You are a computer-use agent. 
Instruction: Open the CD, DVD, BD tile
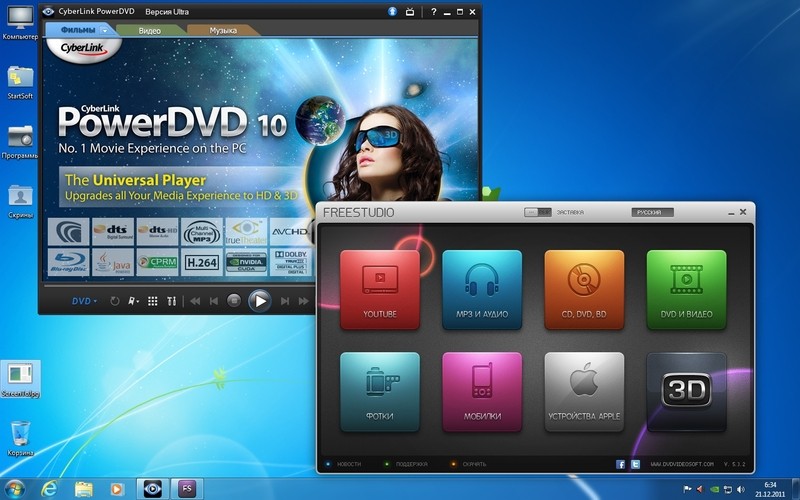(x=584, y=289)
